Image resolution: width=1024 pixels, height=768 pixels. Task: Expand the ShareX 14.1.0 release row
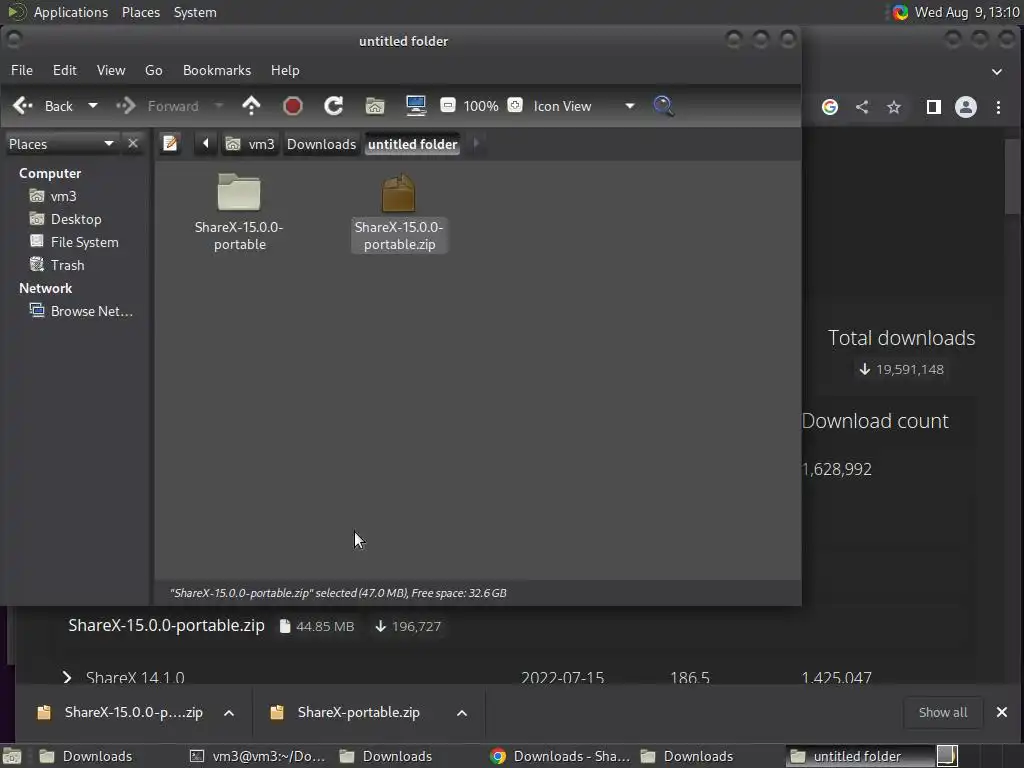(x=67, y=677)
